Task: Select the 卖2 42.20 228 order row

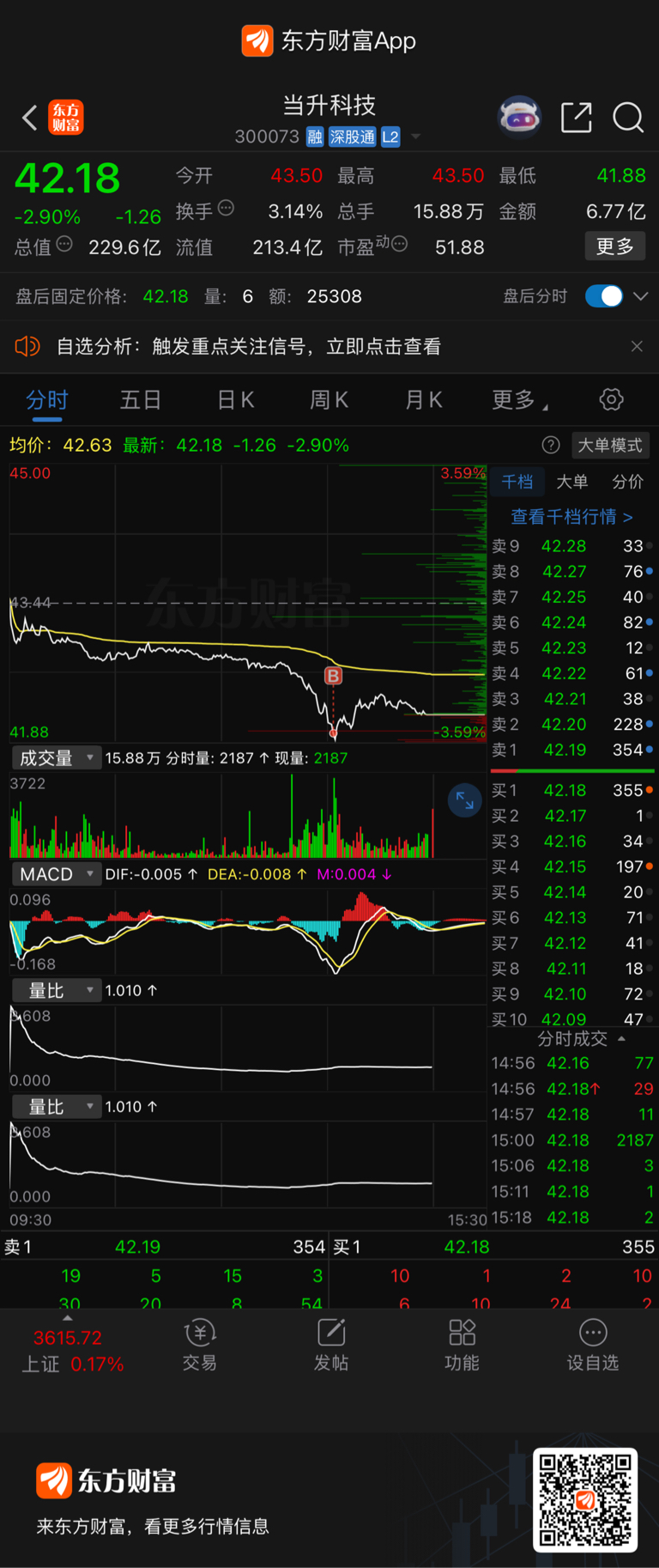Action: (572, 724)
